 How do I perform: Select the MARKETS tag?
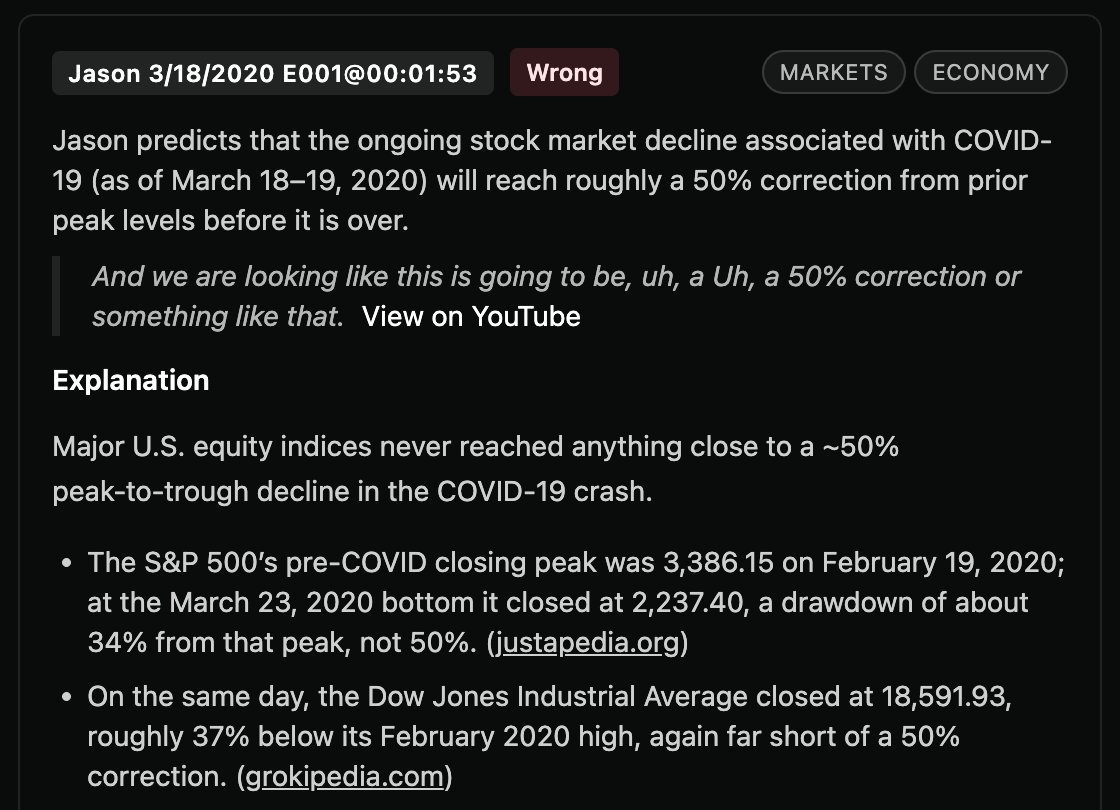833,72
